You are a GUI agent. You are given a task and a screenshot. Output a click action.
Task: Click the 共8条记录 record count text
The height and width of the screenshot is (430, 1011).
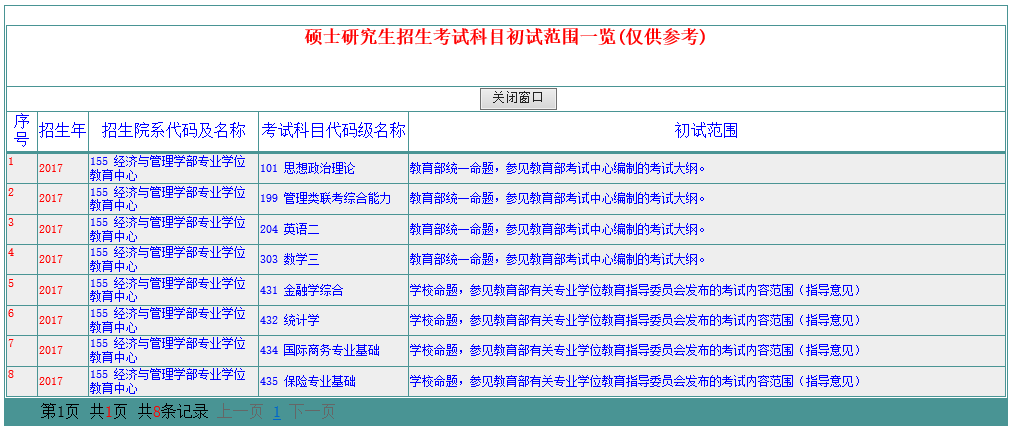pos(173,411)
